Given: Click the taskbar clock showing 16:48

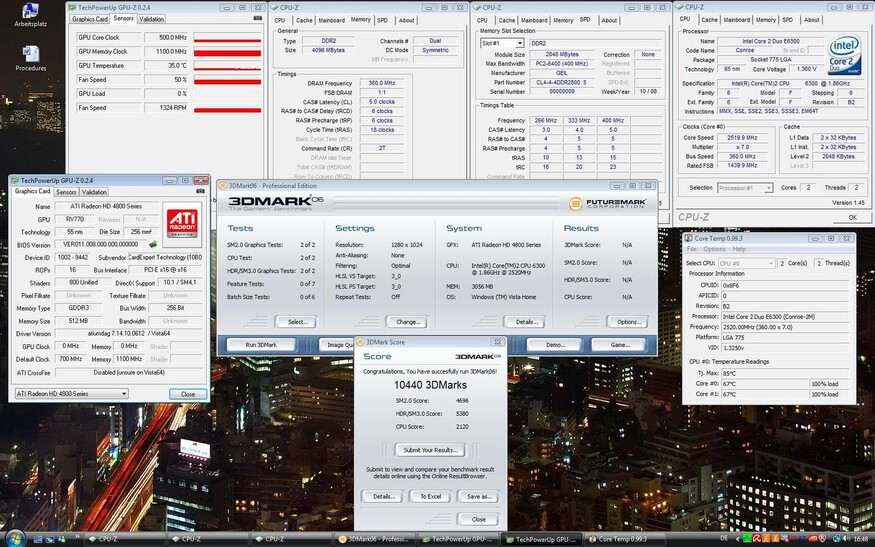Looking at the screenshot, I should (x=860, y=539).
